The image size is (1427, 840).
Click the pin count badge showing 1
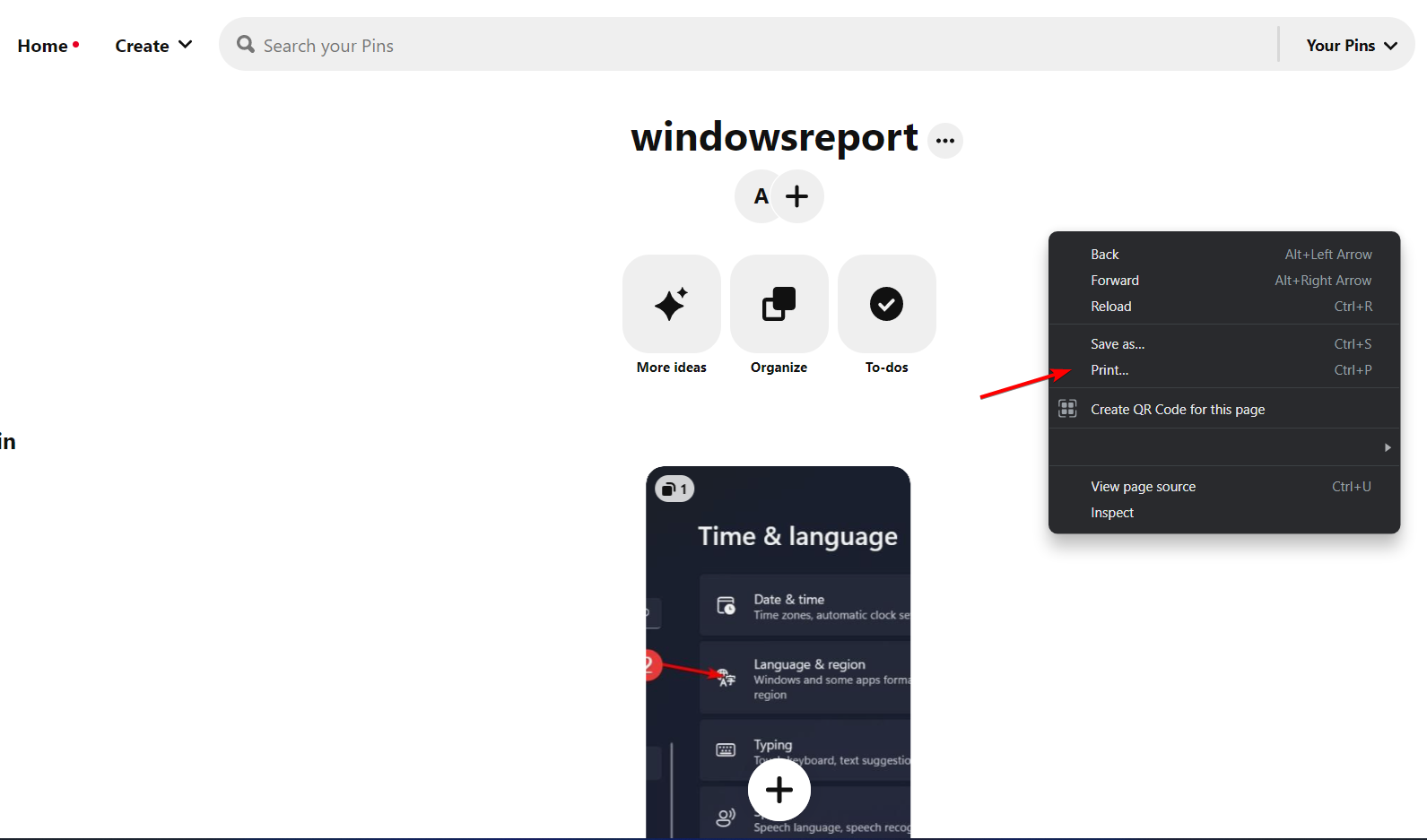coord(674,489)
